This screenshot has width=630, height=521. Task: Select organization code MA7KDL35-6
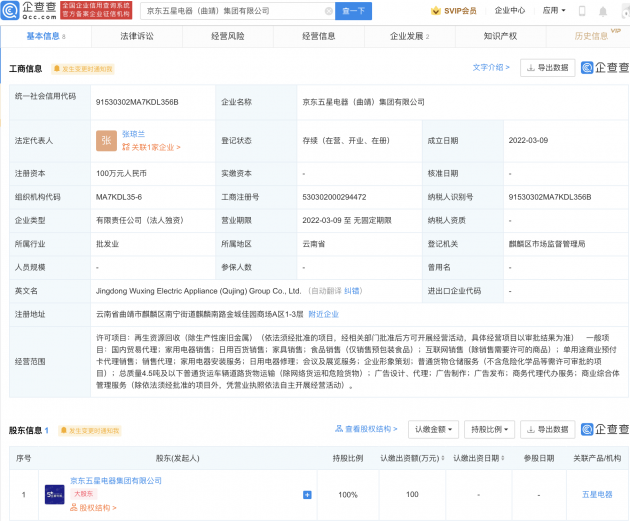click(x=119, y=197)
